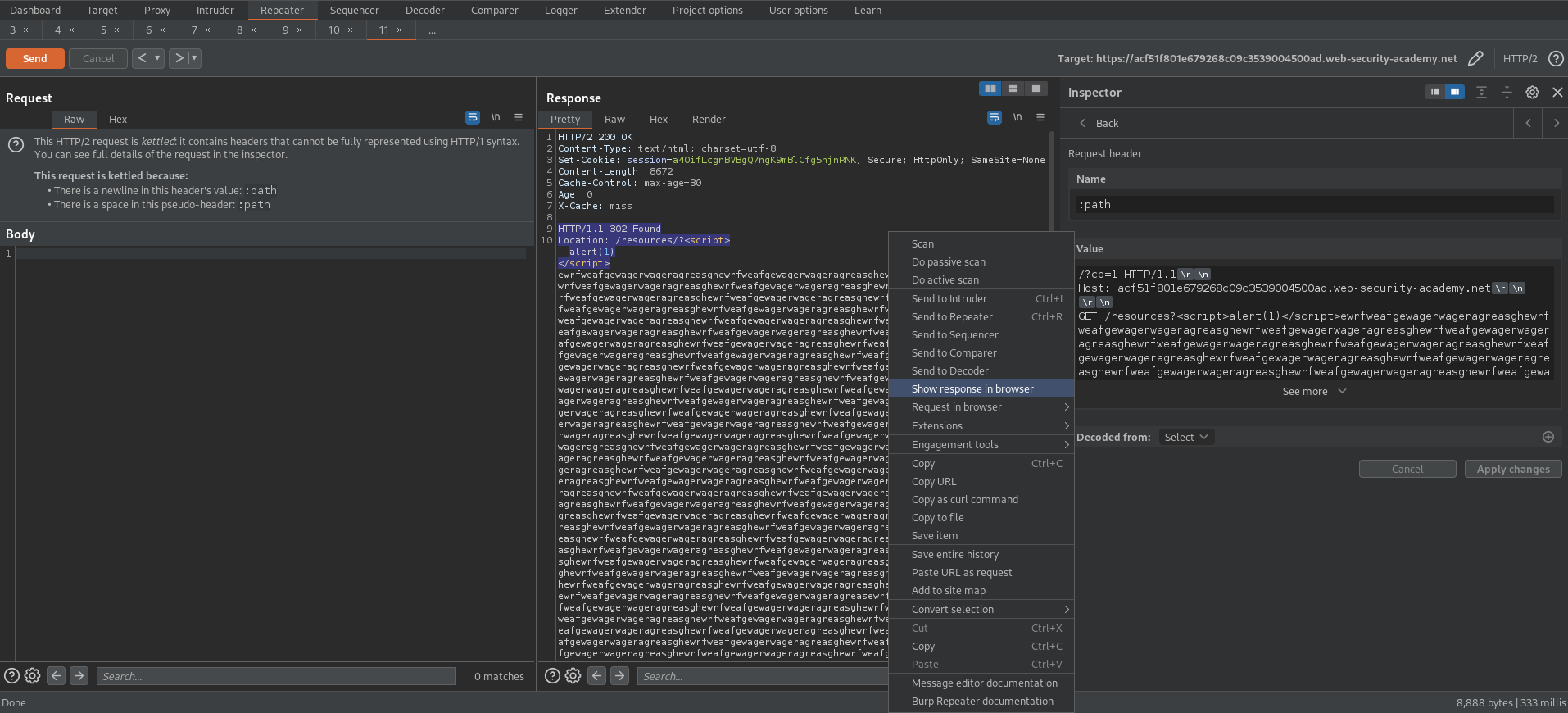The image size is (1568, 713).
Task: Expand the Request in browser submenu
Action: 981,407
